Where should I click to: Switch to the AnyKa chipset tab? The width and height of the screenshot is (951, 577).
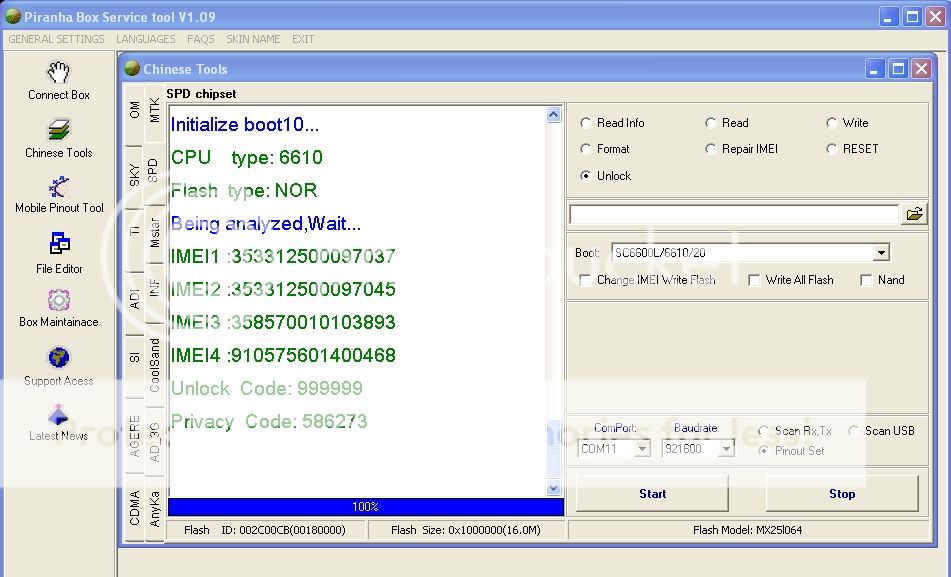point(155,508)
